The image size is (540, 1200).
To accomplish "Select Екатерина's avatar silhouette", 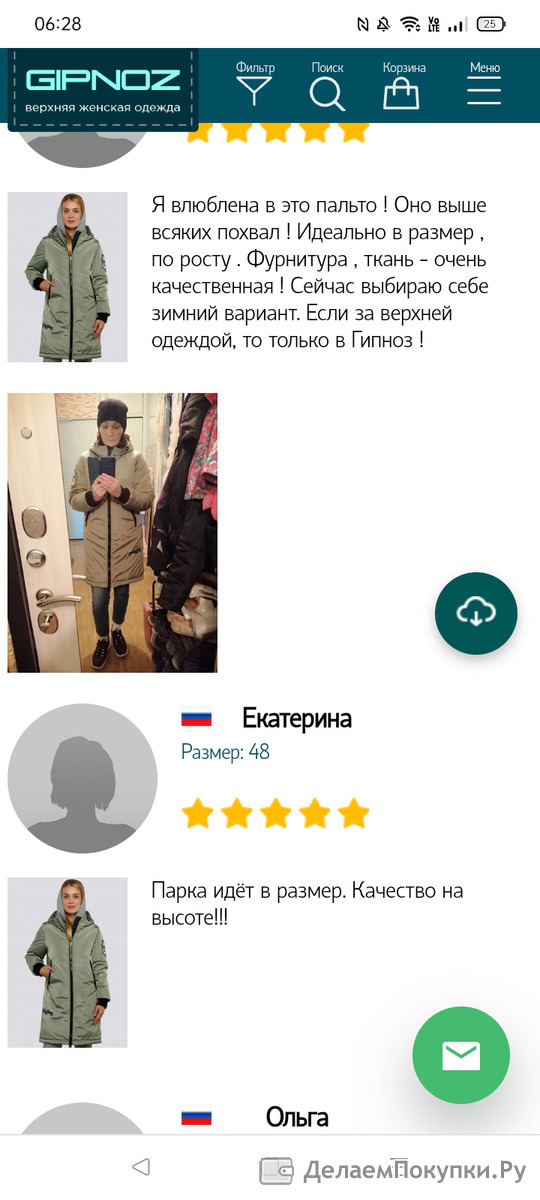I will coord(82,778).
